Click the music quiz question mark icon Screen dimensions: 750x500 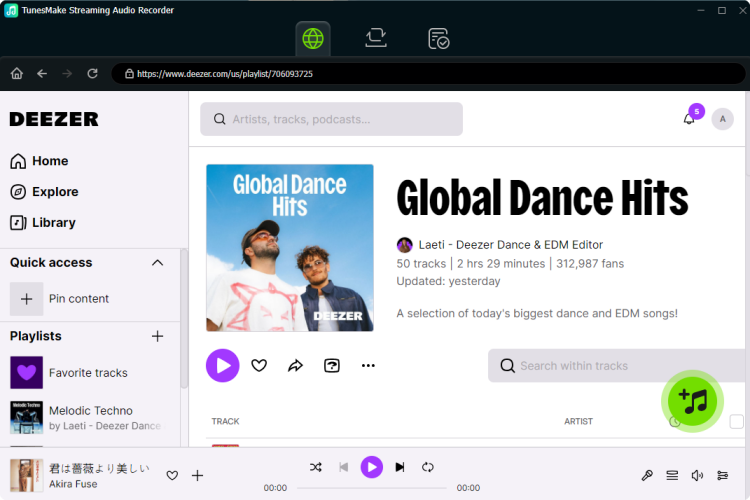[x=331, y=366]
